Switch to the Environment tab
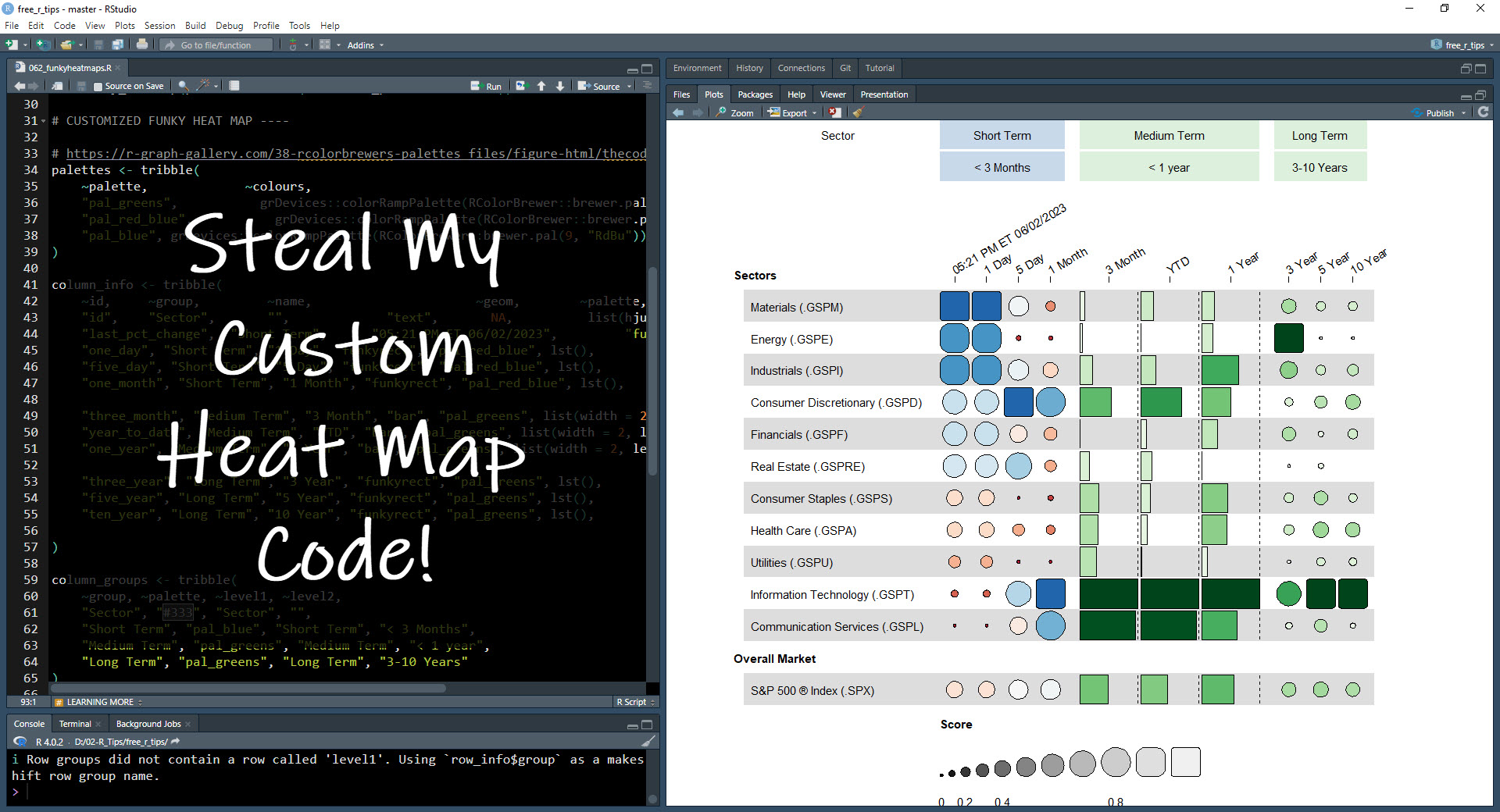 pos(697,69)
